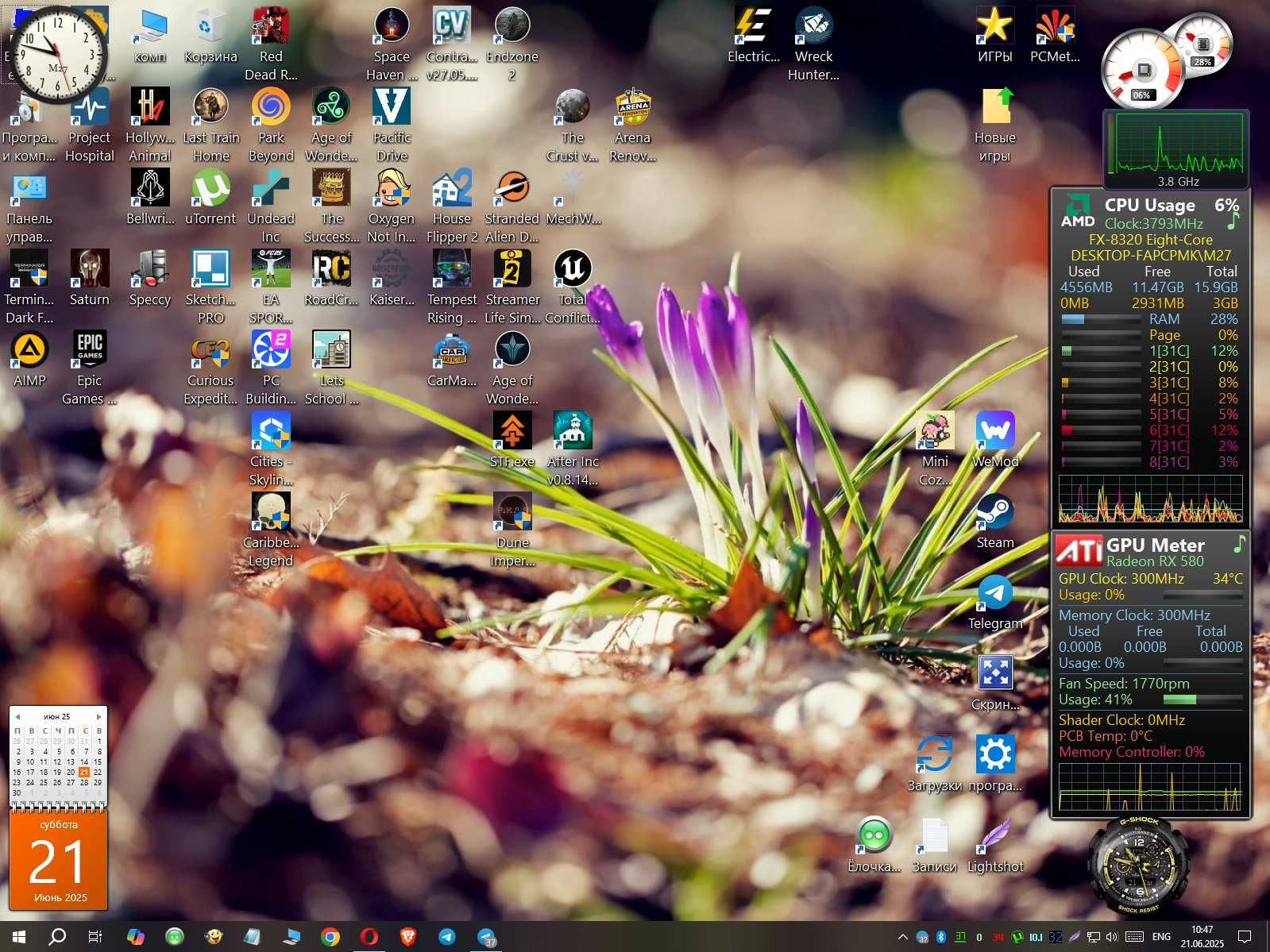
Task: Open uTorrent from the desktop
Action: (x=210, y=198)
